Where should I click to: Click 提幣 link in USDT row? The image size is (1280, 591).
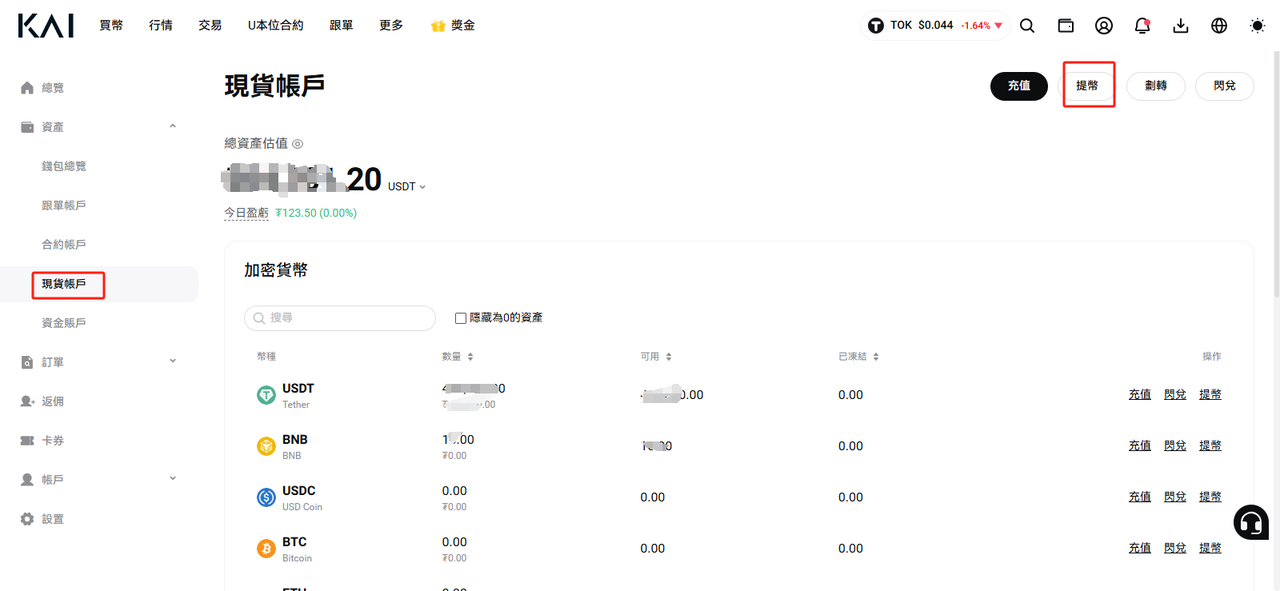pyautogui.click(x=1210, y=395)
